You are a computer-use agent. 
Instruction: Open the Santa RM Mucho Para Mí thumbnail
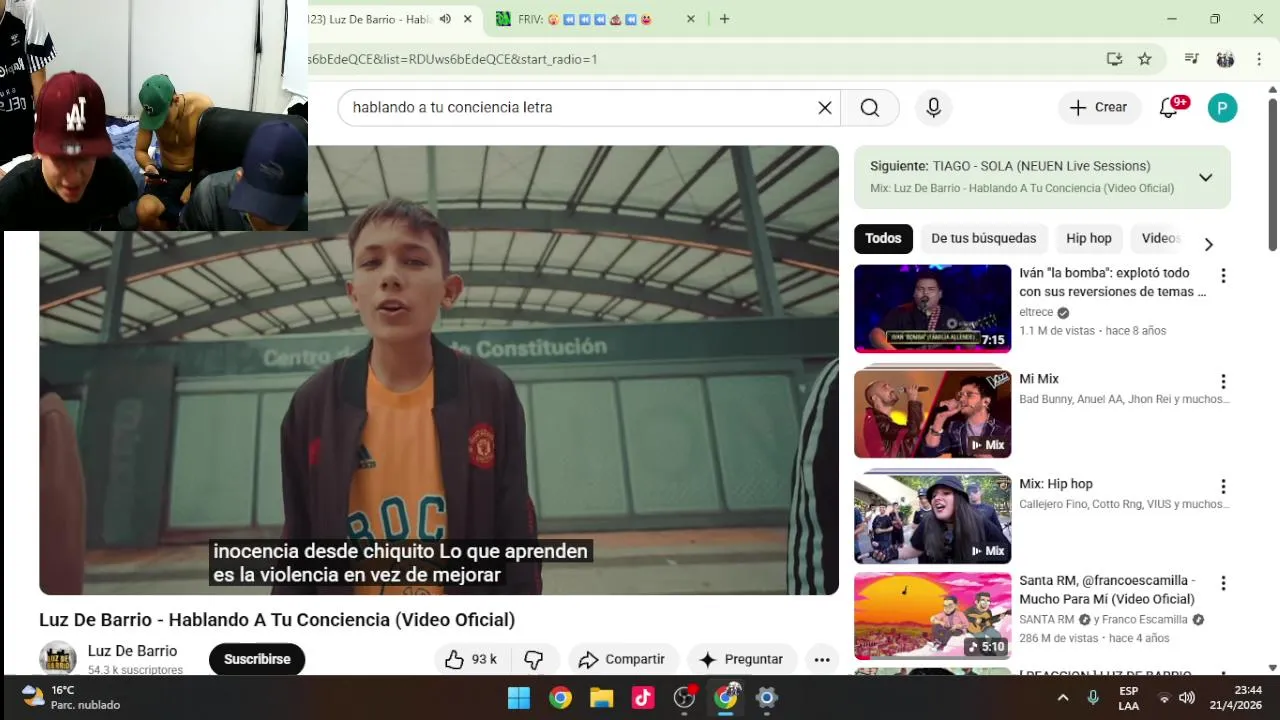tap(932, 616)
